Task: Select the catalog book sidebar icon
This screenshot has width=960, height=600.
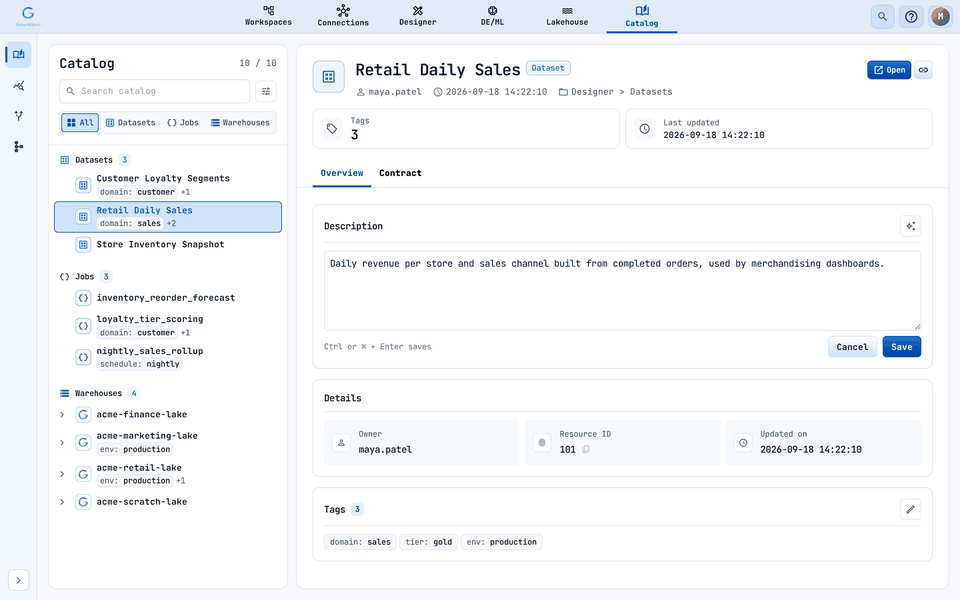Action: [18, 54]
